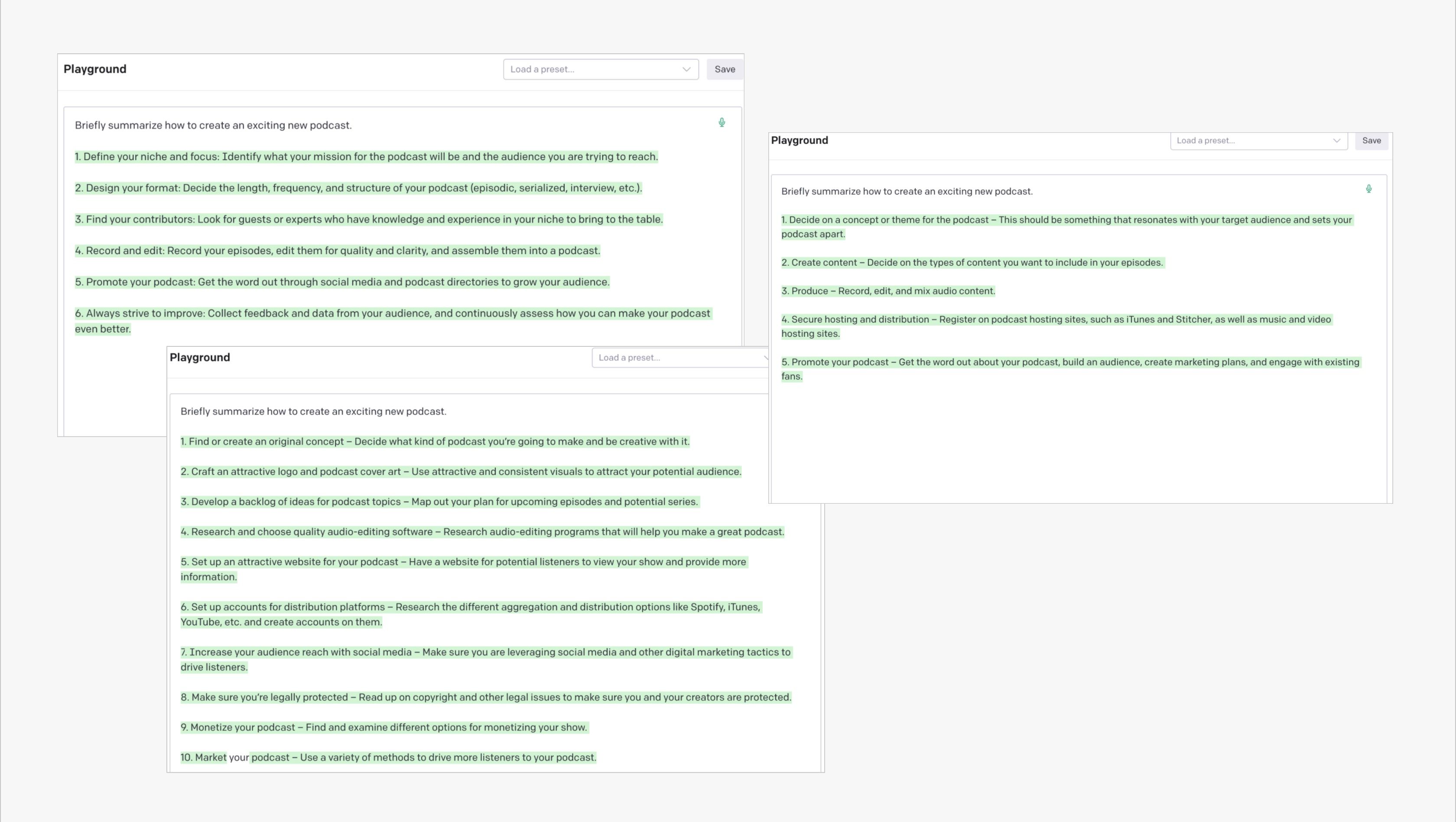Click Playground heading above the five-step answer
This screenshot has width=1456, height=822.
pyautogui.click(x=799, y=141)
